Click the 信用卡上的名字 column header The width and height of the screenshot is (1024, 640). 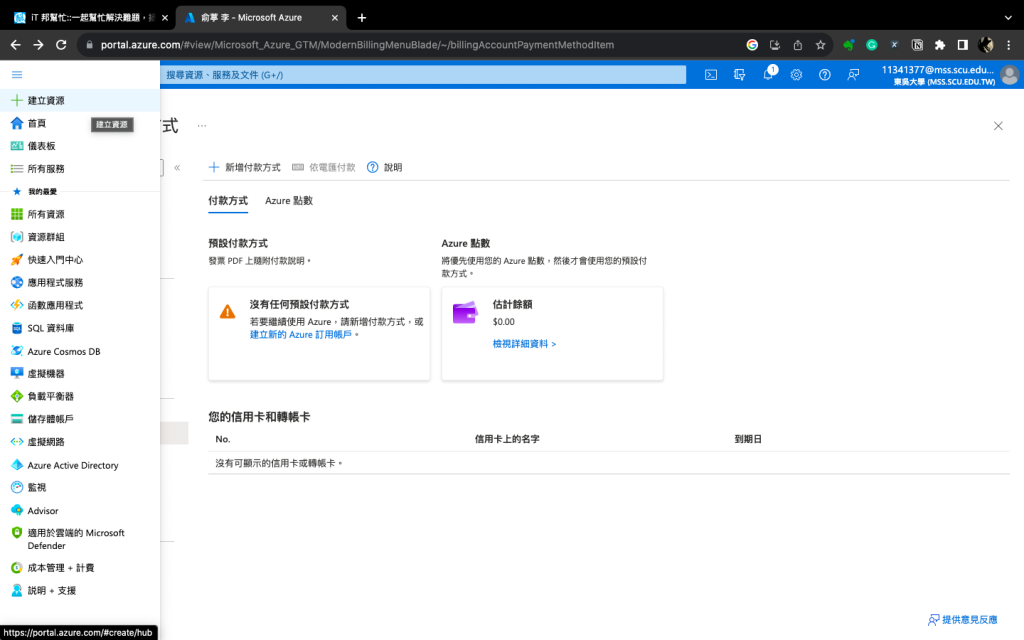507,440
